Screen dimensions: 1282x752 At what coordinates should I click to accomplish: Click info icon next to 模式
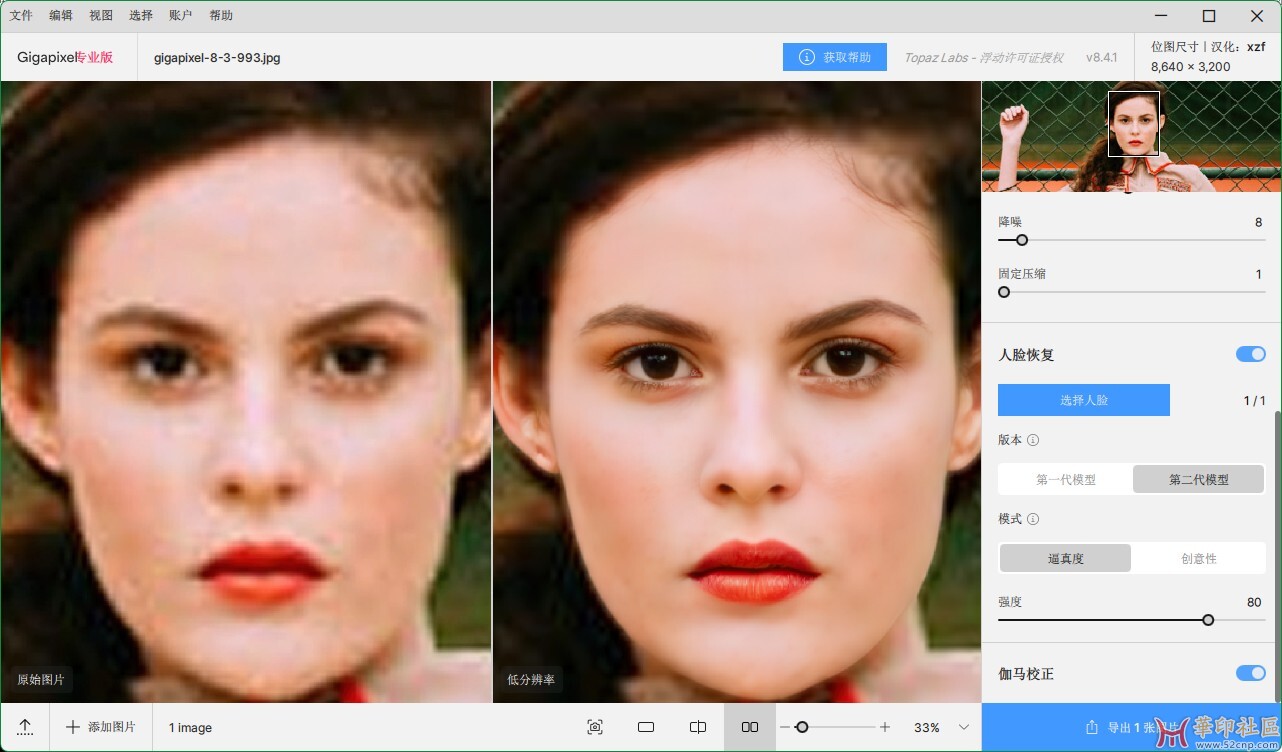(1033, 519)
